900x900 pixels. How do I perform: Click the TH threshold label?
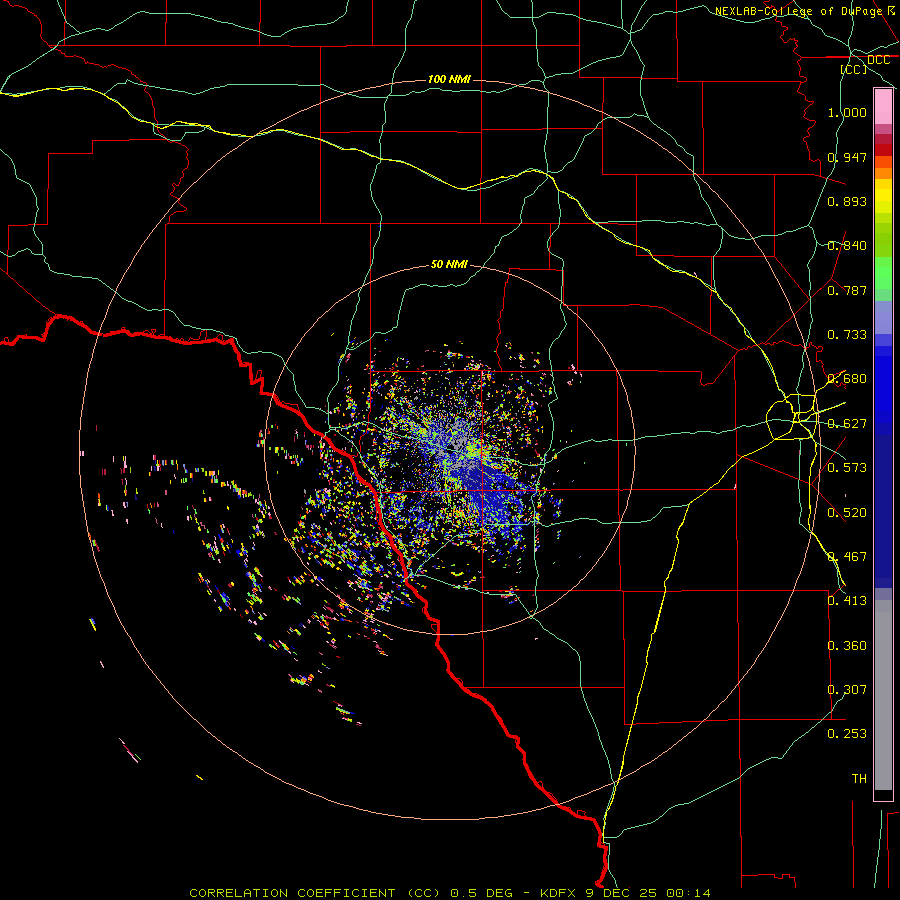pyautogui.click(x=859, y=779)
